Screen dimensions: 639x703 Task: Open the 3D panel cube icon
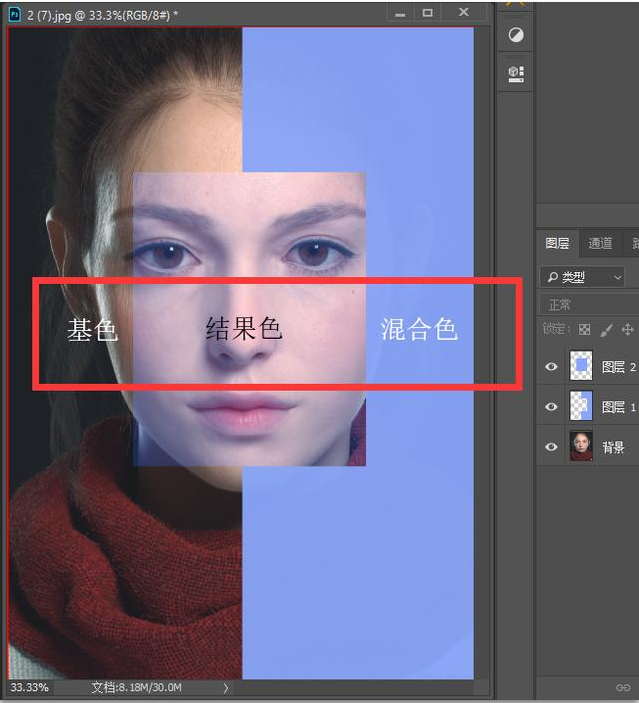pos(516,73)
